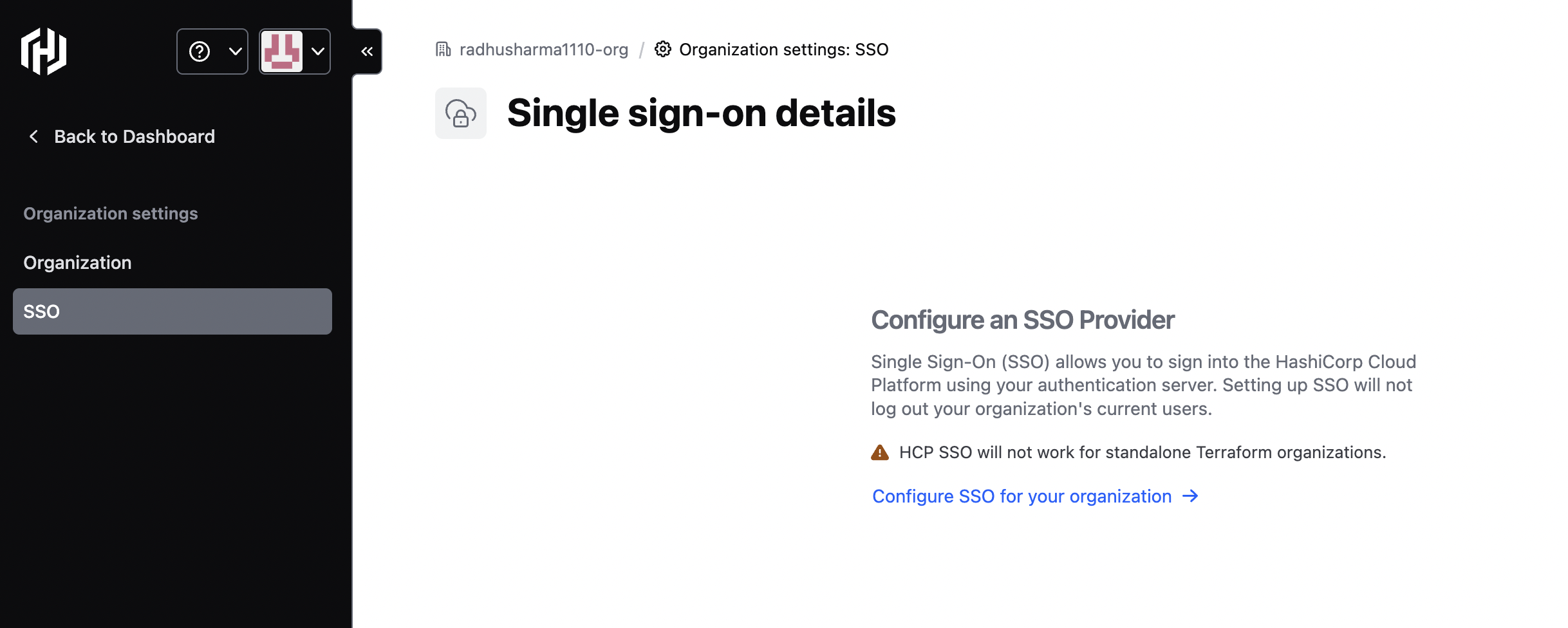Open the radhusharma1110-org breadcrumb link

(x=543, y=50)
